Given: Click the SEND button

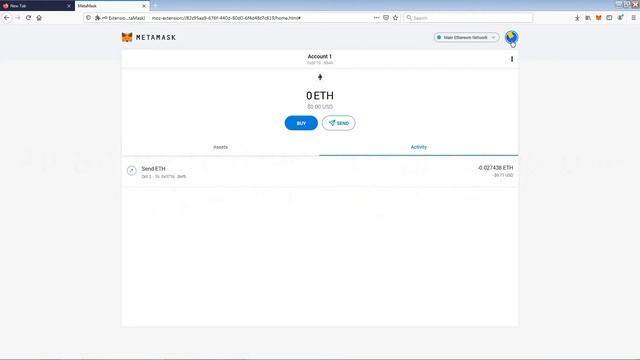Looking at the screenshot, I should pyautogui.click(x=338, y=123).
